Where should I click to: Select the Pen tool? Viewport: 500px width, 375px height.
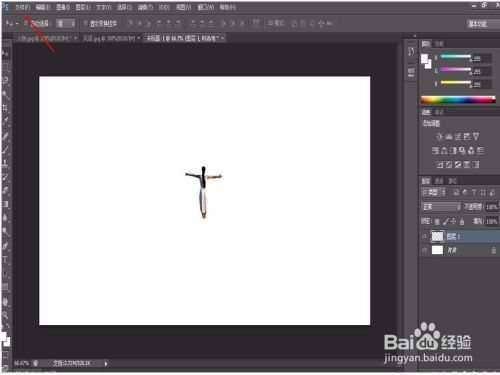click(x=6, y=246)
